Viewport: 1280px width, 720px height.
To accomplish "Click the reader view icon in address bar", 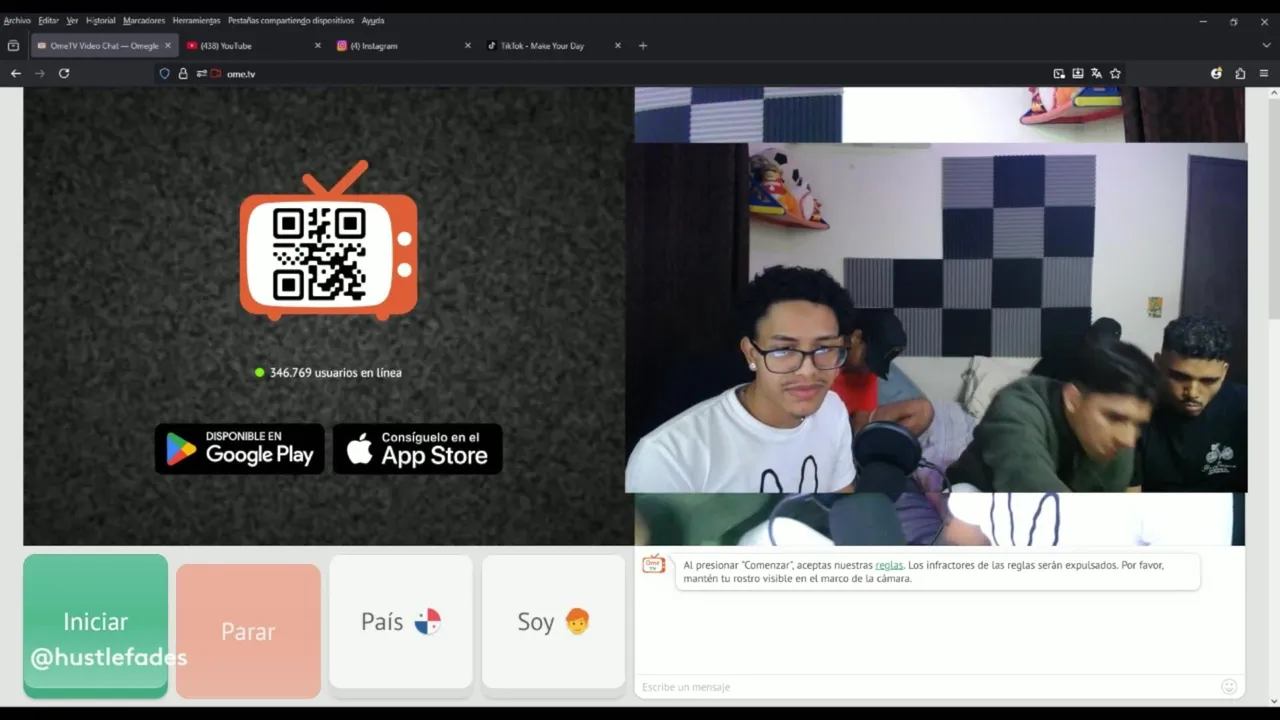I will coord(1078,73).
